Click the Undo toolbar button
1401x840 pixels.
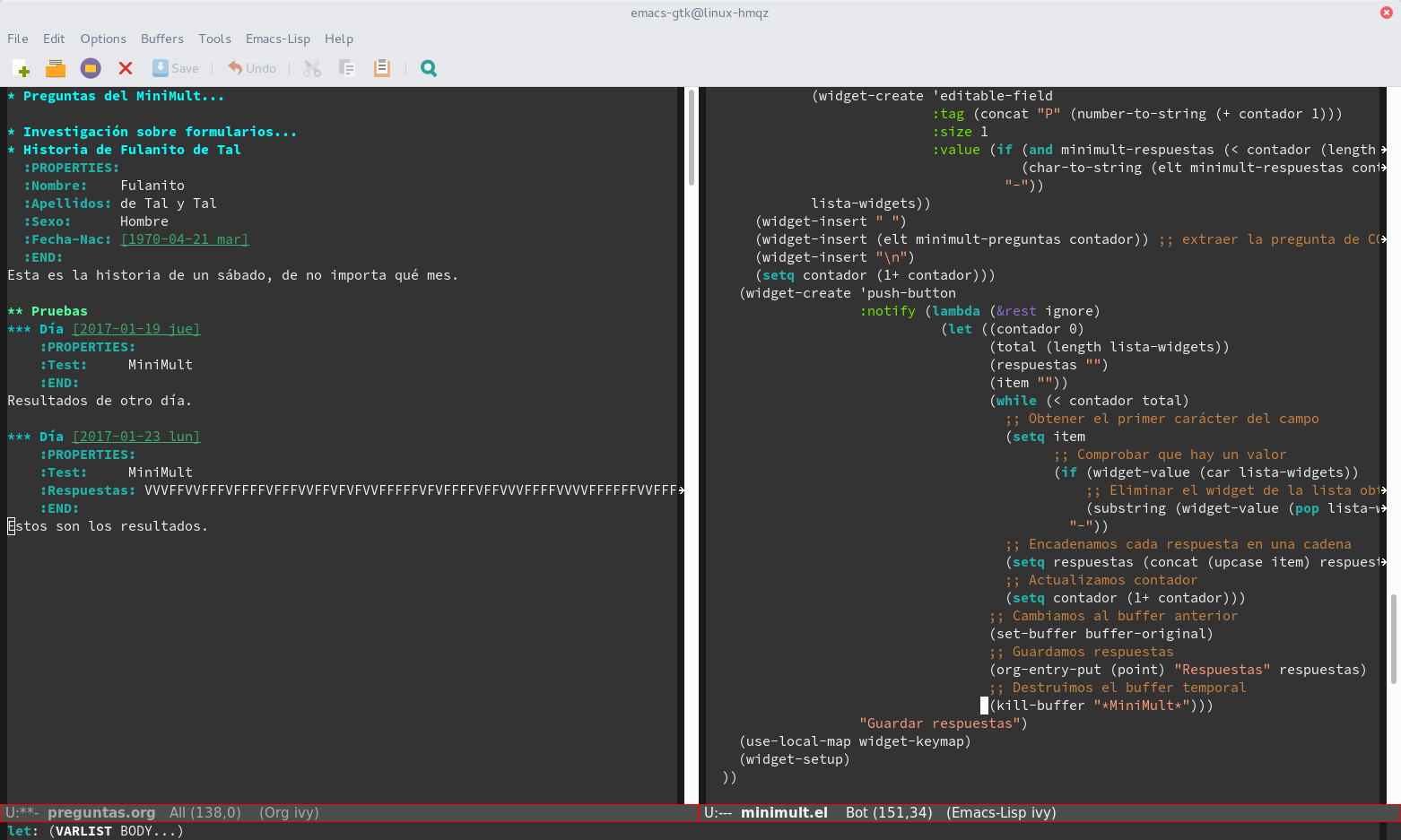click(252, 68)
